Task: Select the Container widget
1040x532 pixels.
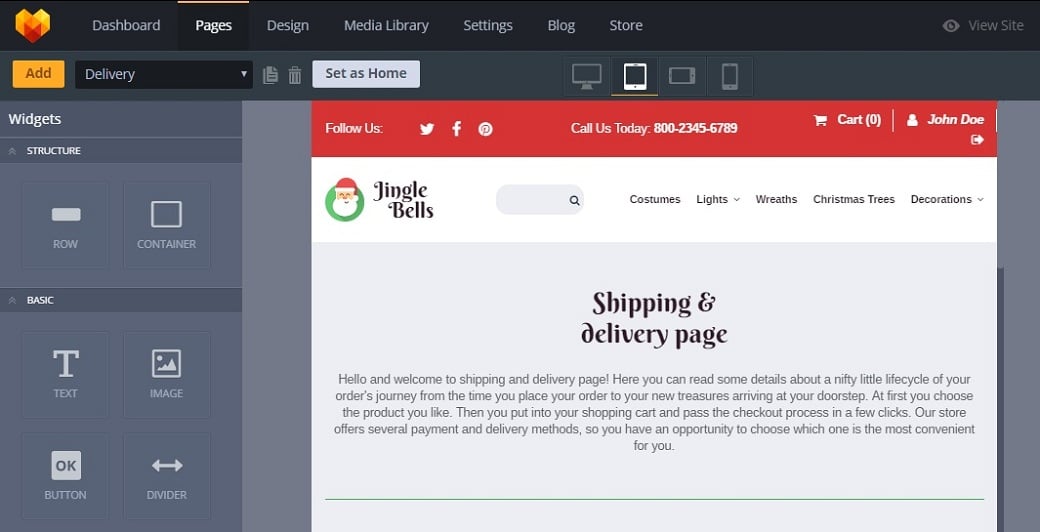Action: pyautogui.click(x=166, y=224)
